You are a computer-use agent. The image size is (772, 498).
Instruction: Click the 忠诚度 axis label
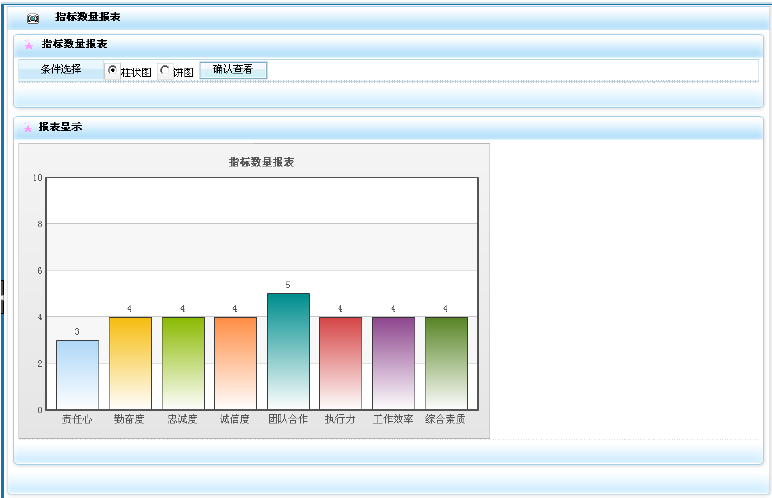[x=182, y=419]
